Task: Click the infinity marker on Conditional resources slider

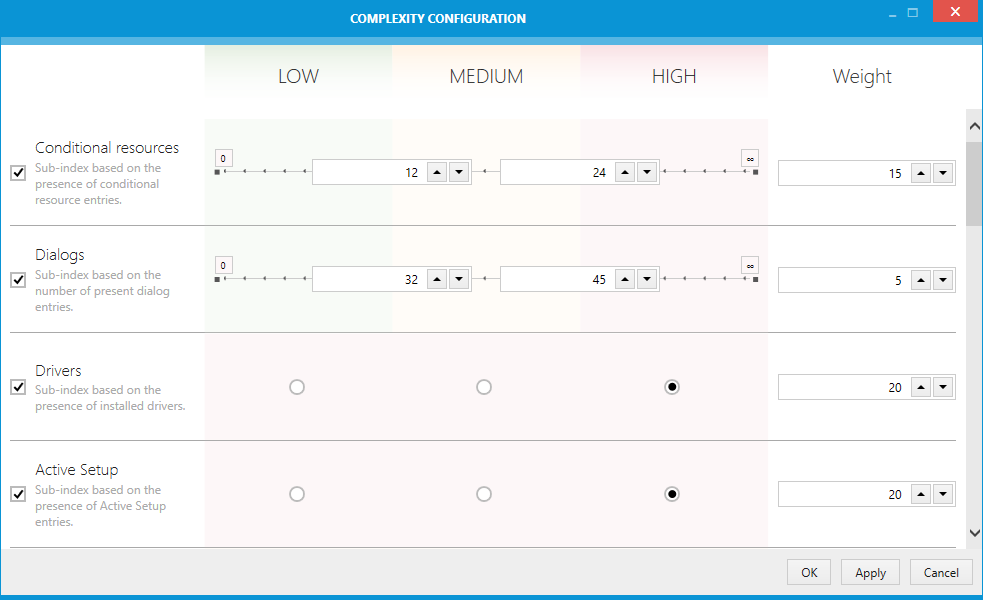Action: click(750, 157)
